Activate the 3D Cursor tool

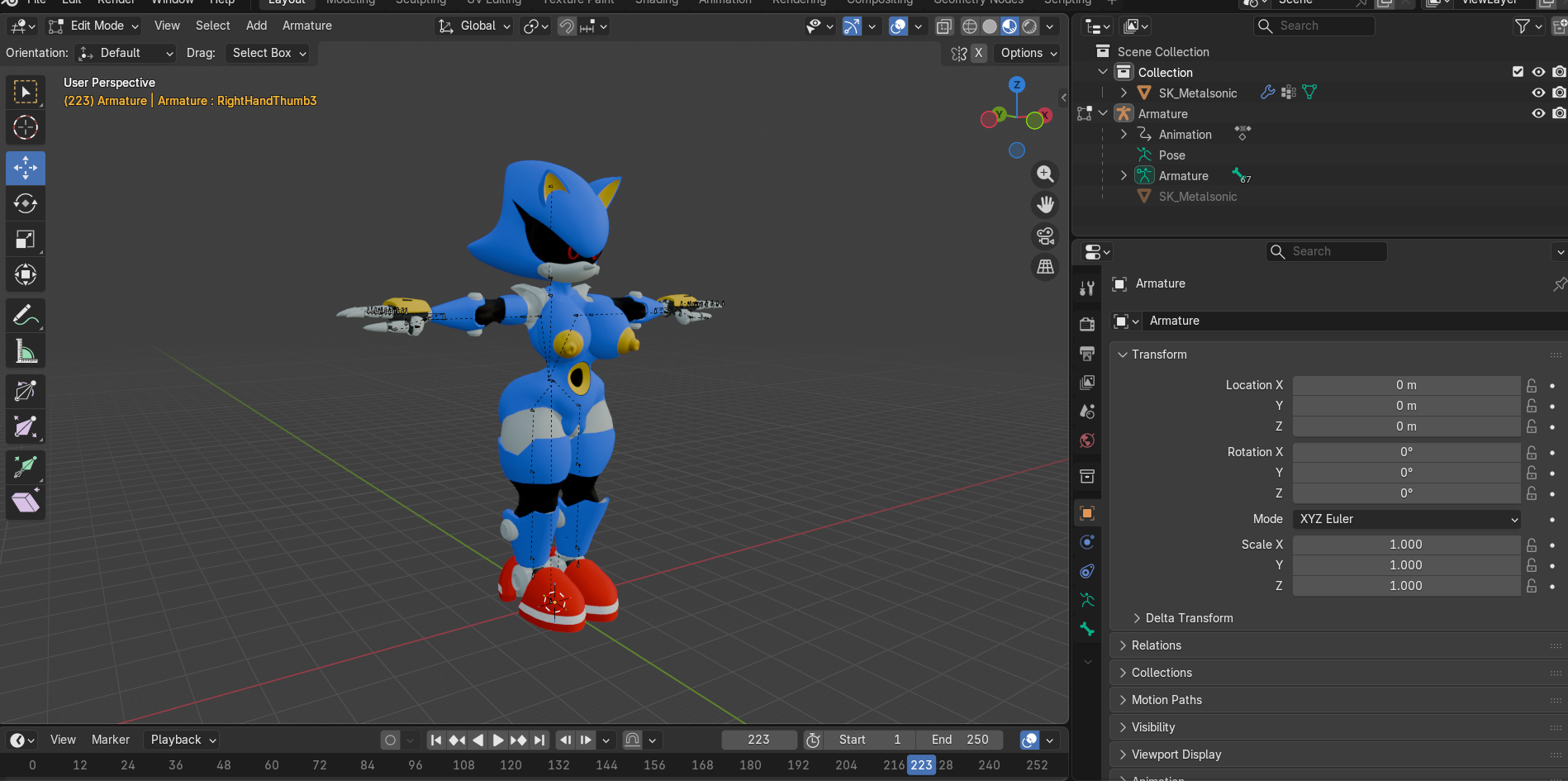click(x=26, y=127)
